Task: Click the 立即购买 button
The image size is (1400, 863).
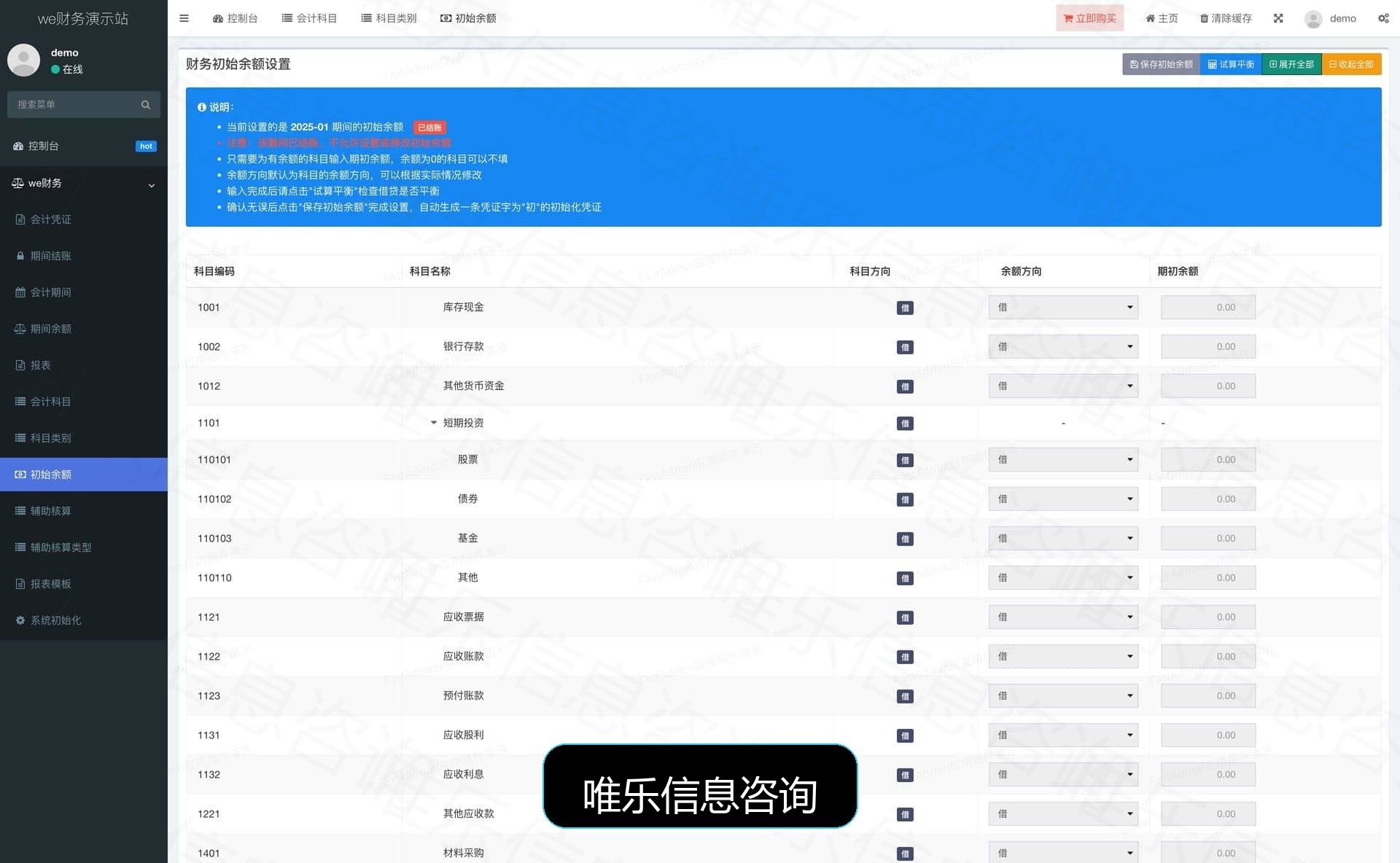Action: [1089, 18]
